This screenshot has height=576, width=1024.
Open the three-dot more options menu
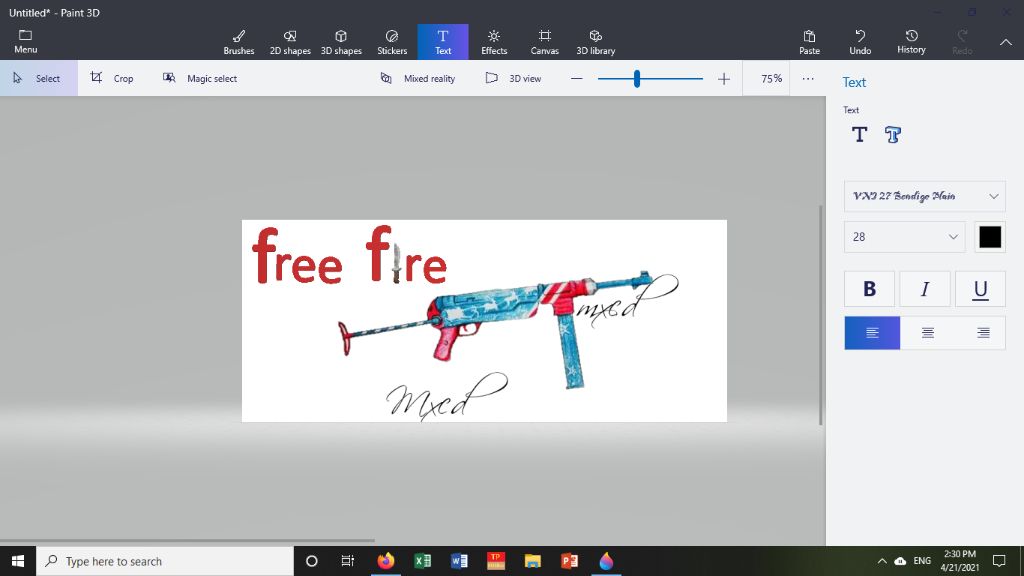(808, 78)
